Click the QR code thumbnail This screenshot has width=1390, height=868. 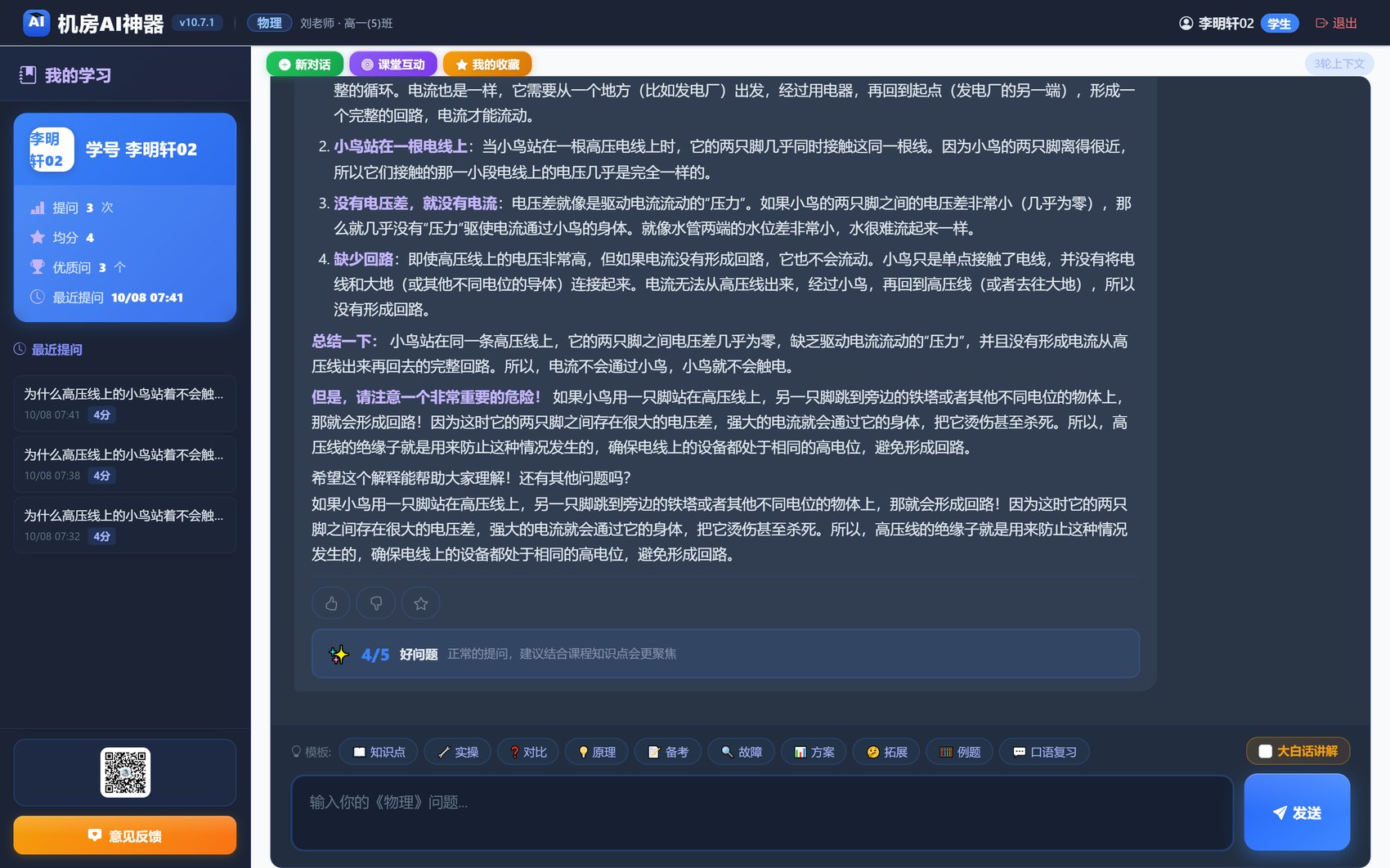tap(125, 772)
